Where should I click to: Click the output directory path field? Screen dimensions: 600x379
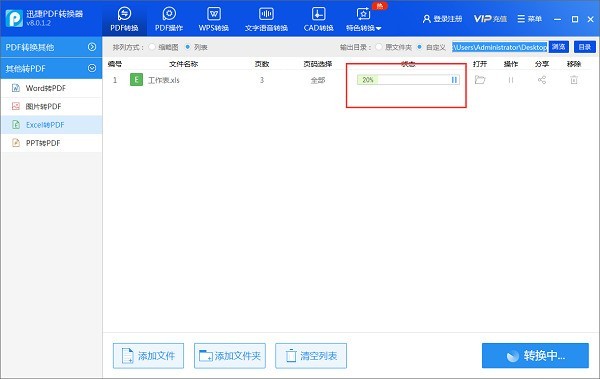tap(500, 47)
